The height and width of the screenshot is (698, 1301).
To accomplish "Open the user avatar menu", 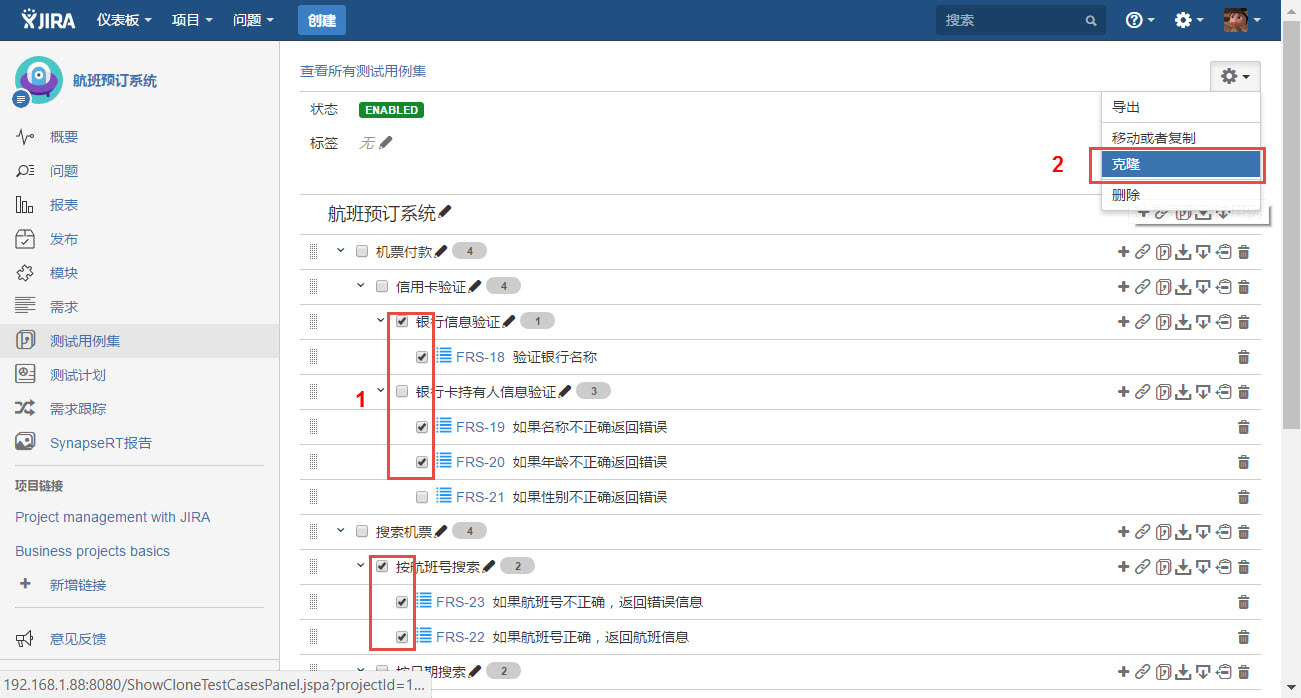I will 1241,20.
